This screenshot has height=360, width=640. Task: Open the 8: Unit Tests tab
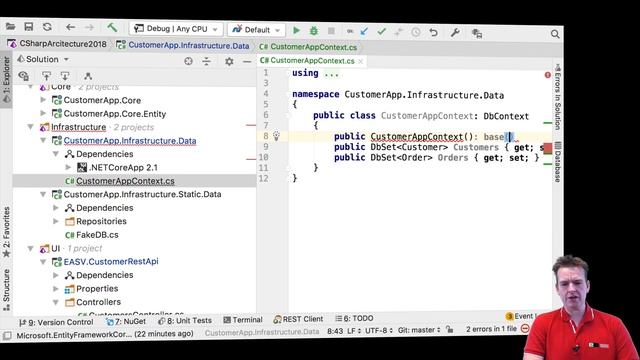(x=185, y=321)
